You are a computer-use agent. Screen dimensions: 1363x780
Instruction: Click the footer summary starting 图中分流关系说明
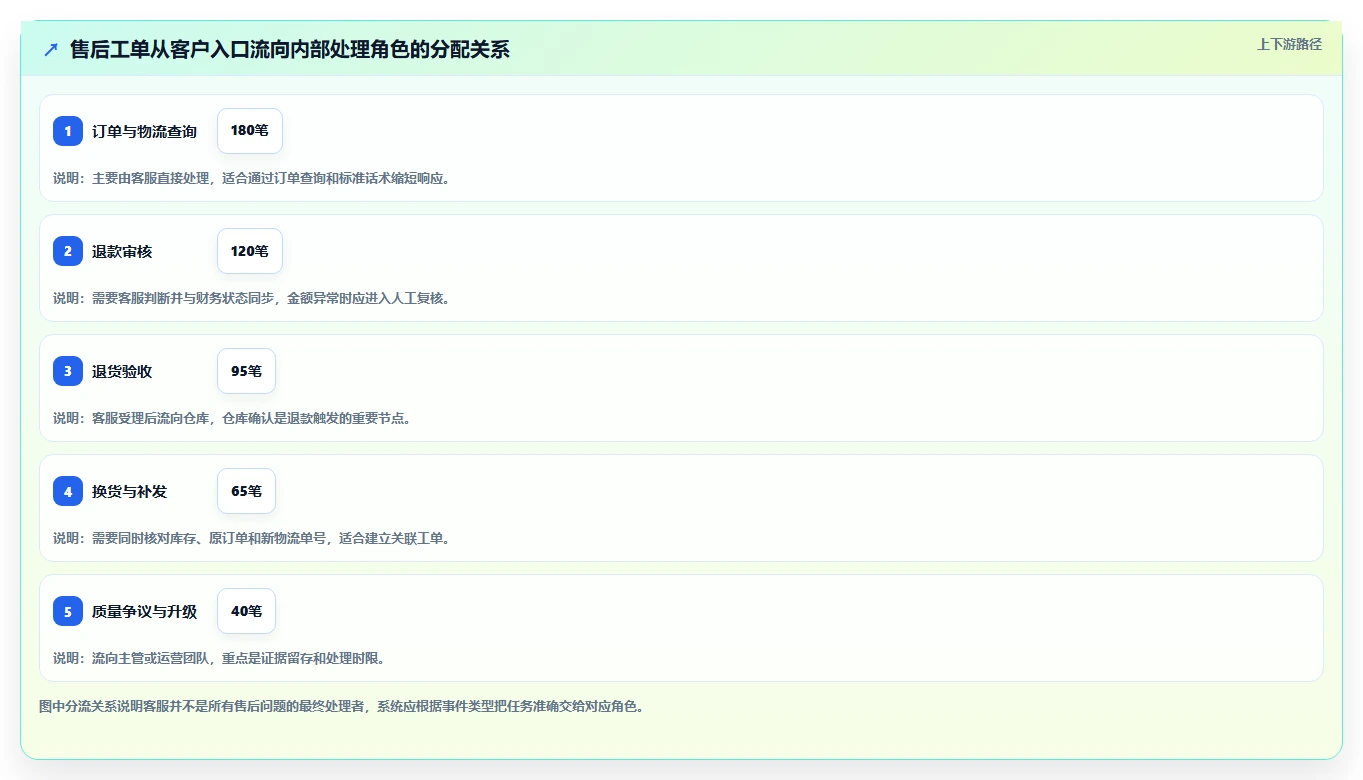point(341,706)
